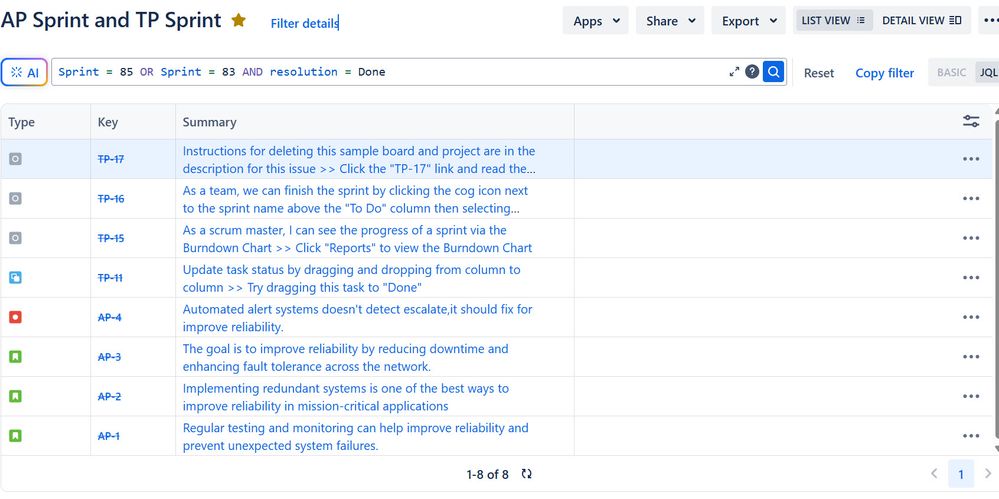Viewport: 999px width, 499px height.
Task: Sort by the Summary column header
Action: click(x=209, y=122)
